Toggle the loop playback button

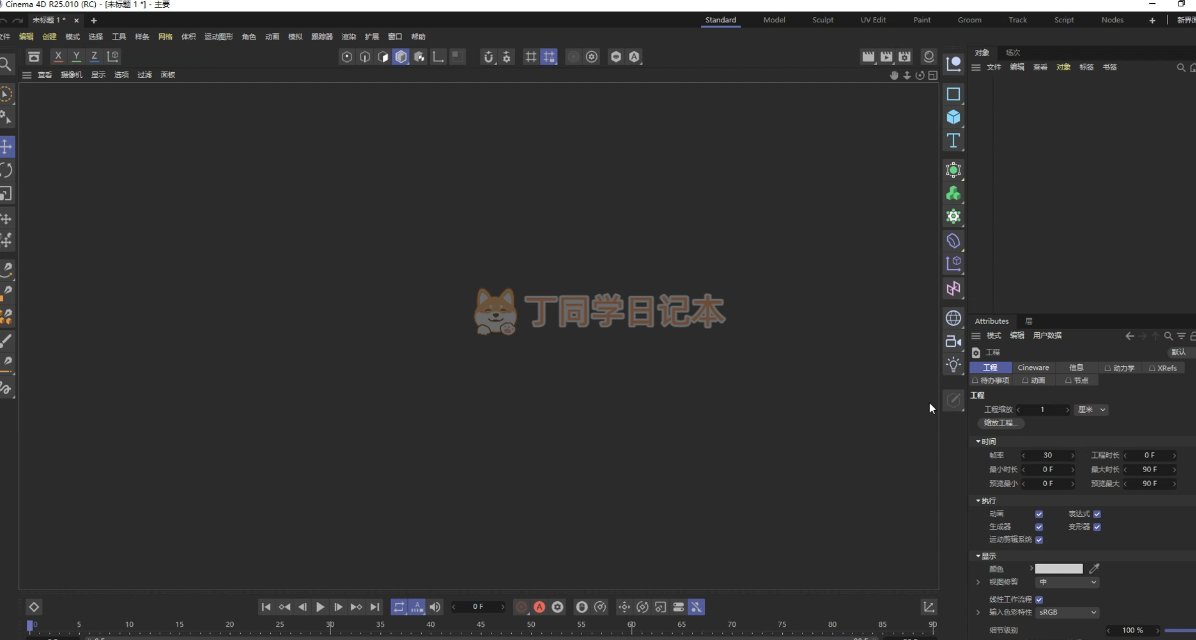point(399,607)
